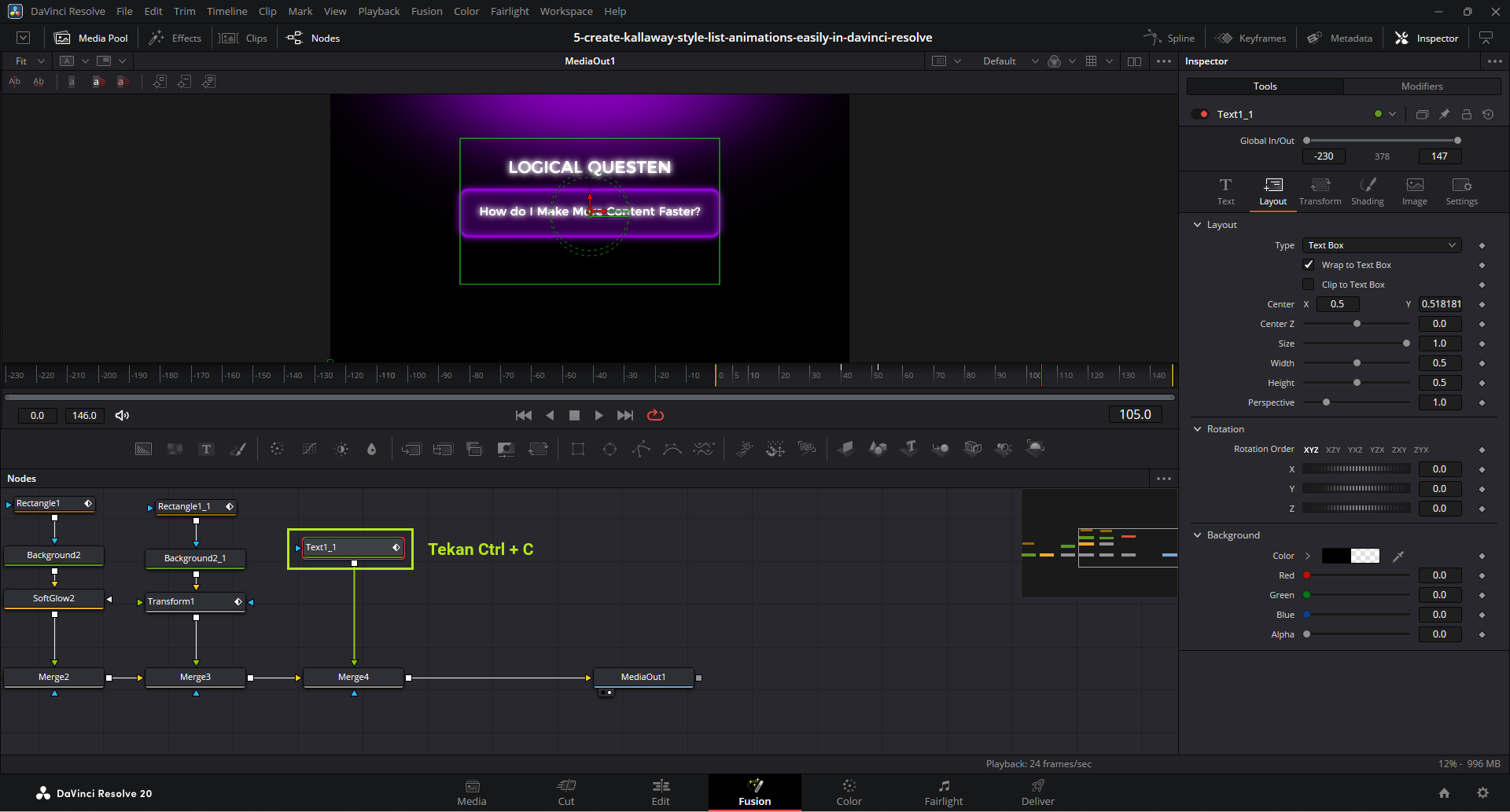This screenshot has height=812, width=1510.
Task: Click the Rectangle mask tool icon
Action: click(578, 449)
